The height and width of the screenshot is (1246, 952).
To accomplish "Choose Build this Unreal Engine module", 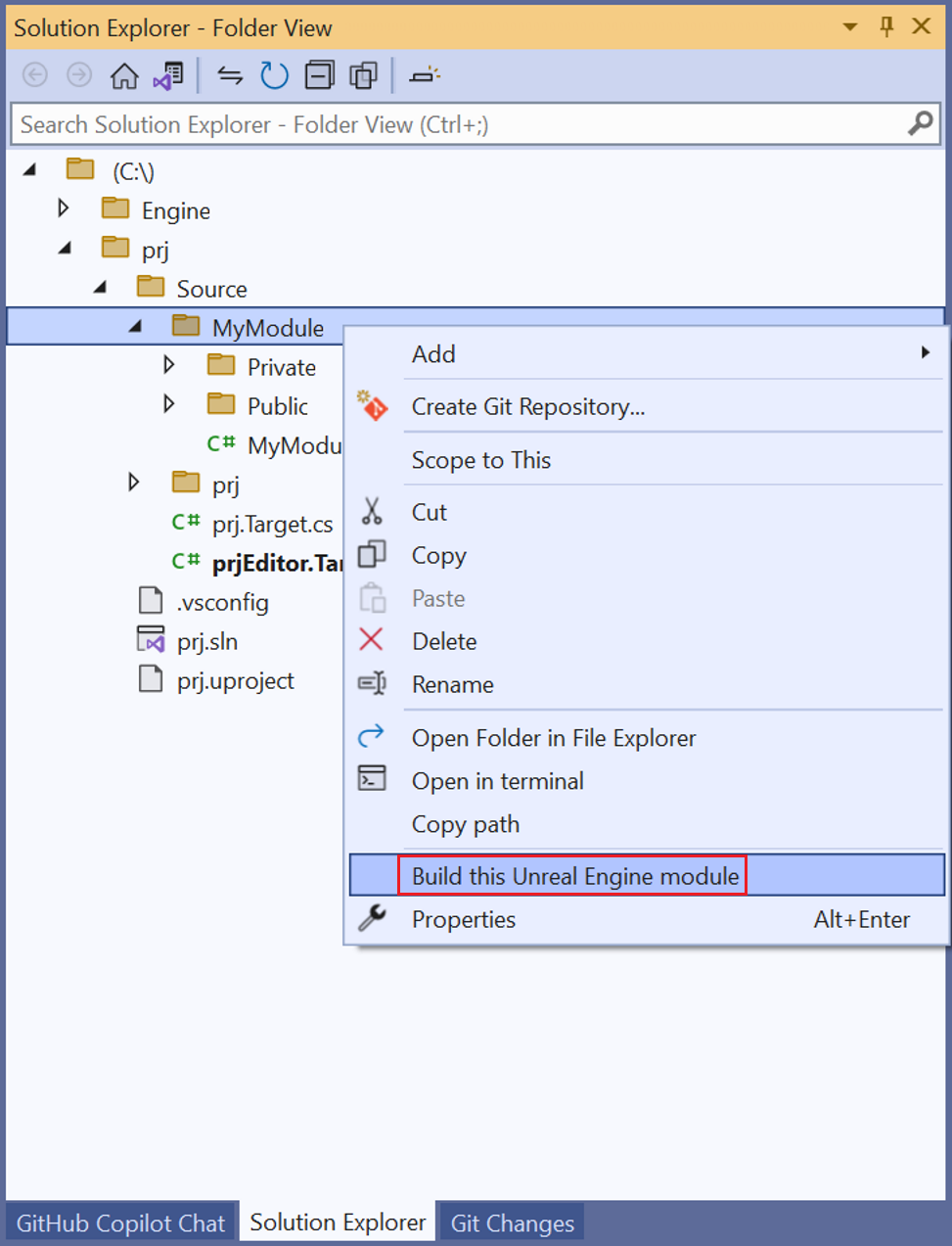I will [574, 876].
